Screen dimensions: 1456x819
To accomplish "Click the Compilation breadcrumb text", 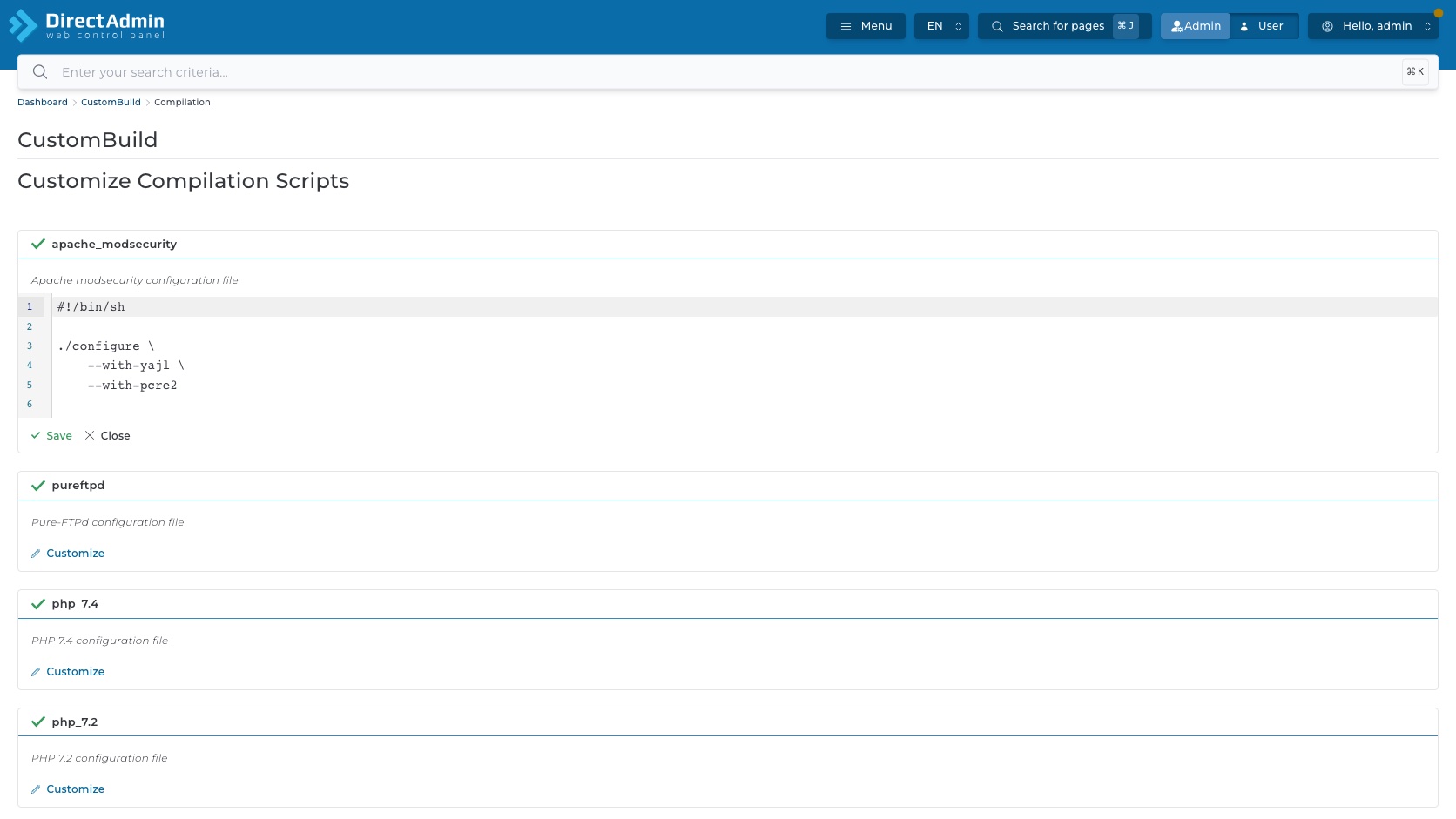I will pyautogui.click(x=182, y=103).
